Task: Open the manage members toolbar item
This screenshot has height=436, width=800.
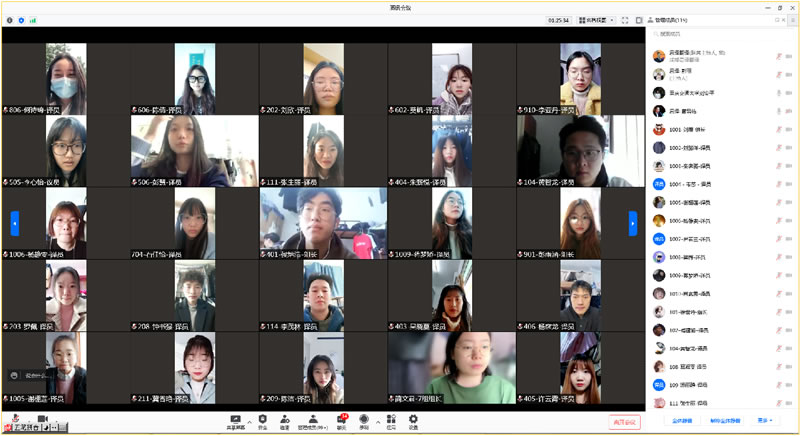Action: (314, 421)
